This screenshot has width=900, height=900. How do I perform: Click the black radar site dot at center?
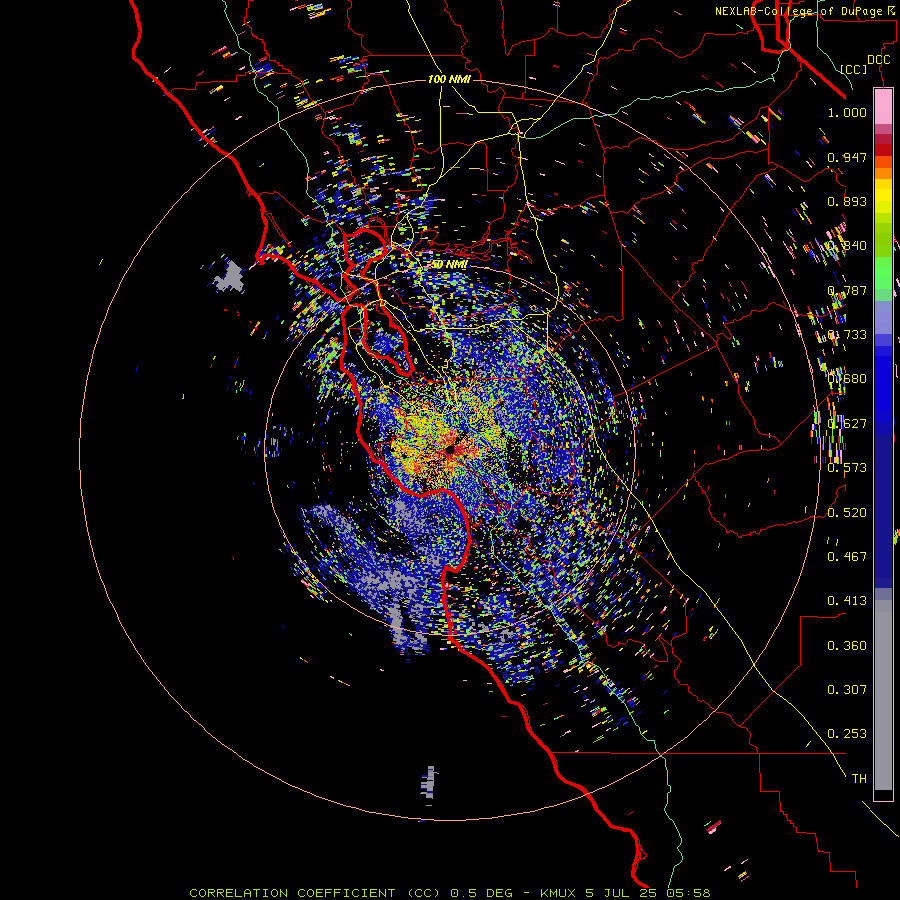pyautogui.click(x=450, y=450)
